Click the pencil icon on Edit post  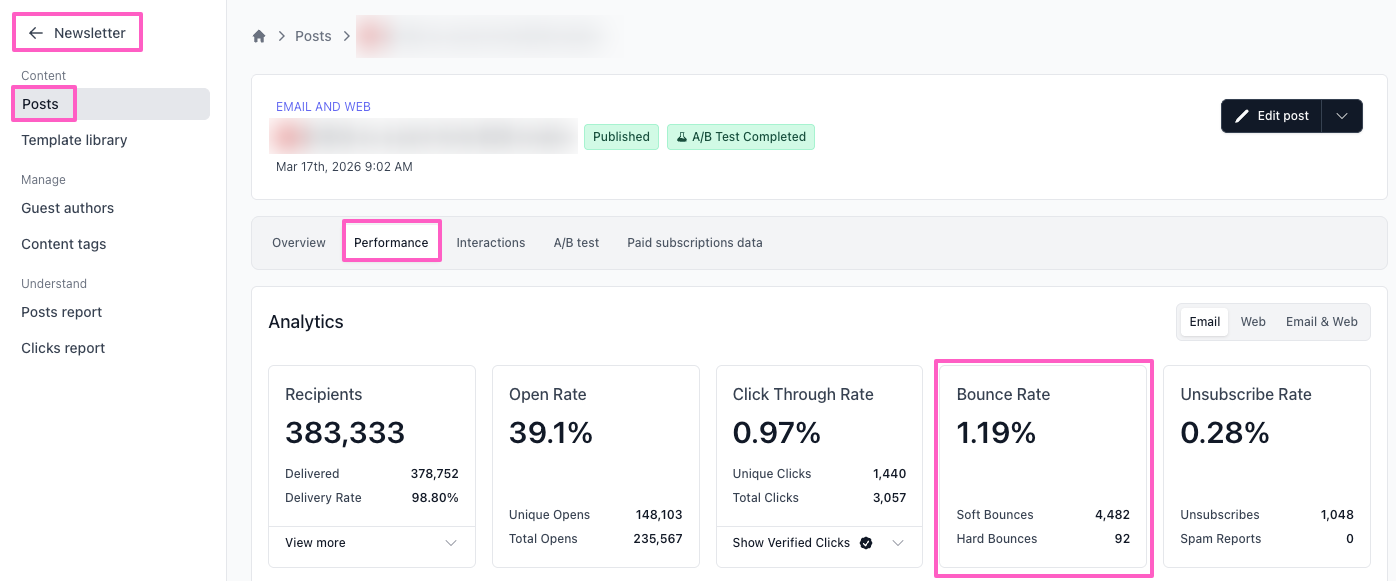click(1242, 116)
